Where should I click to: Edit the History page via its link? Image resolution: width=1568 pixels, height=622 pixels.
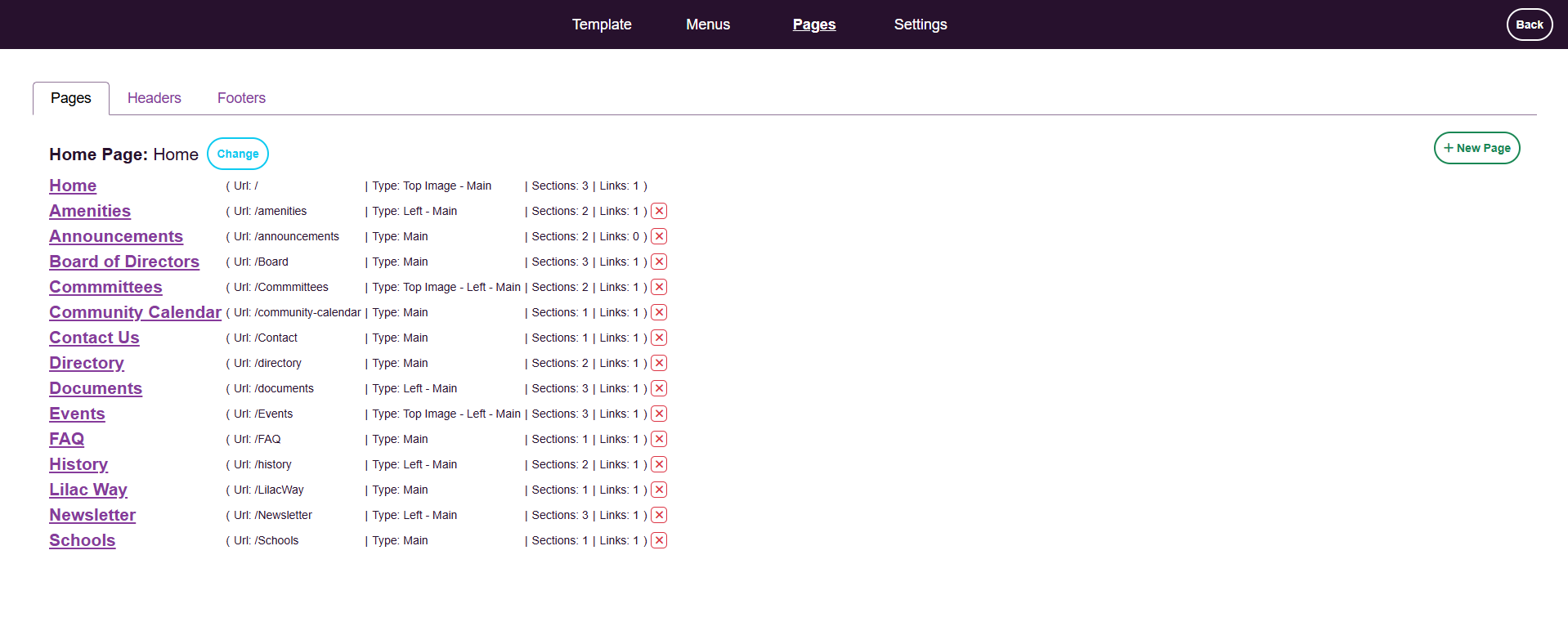(78, 464)
